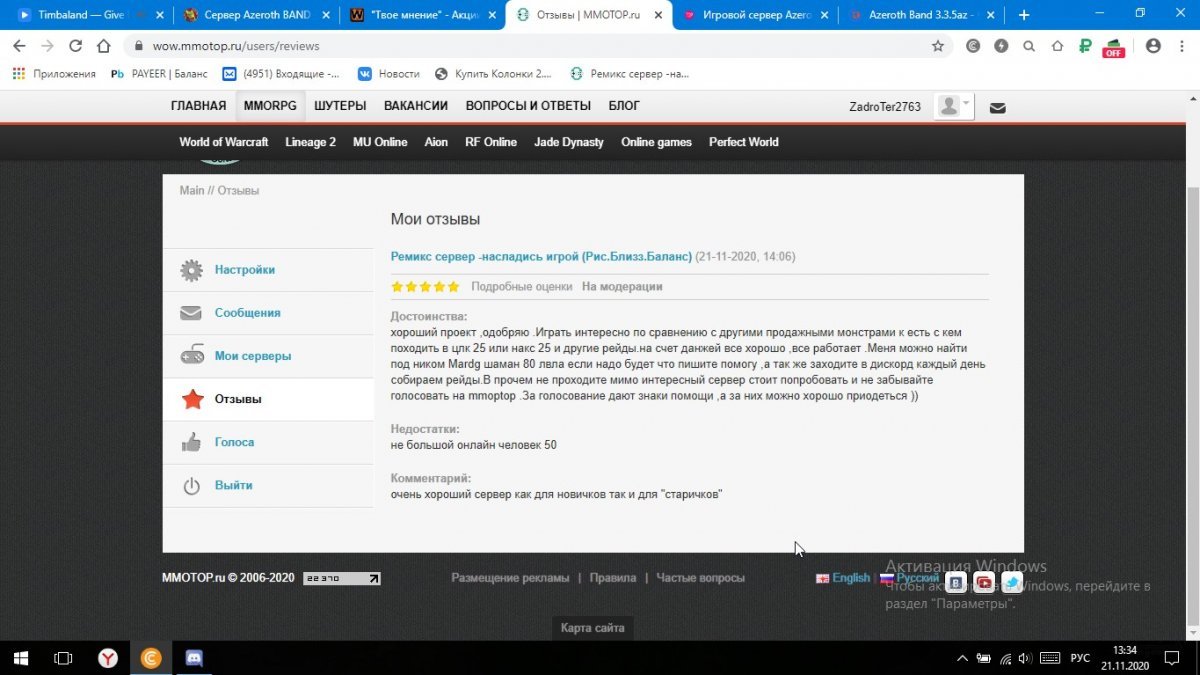Viewport: 1200px width, 675px height.
Task: Click the mail envelope icon near username
Action: pos(997,108)
